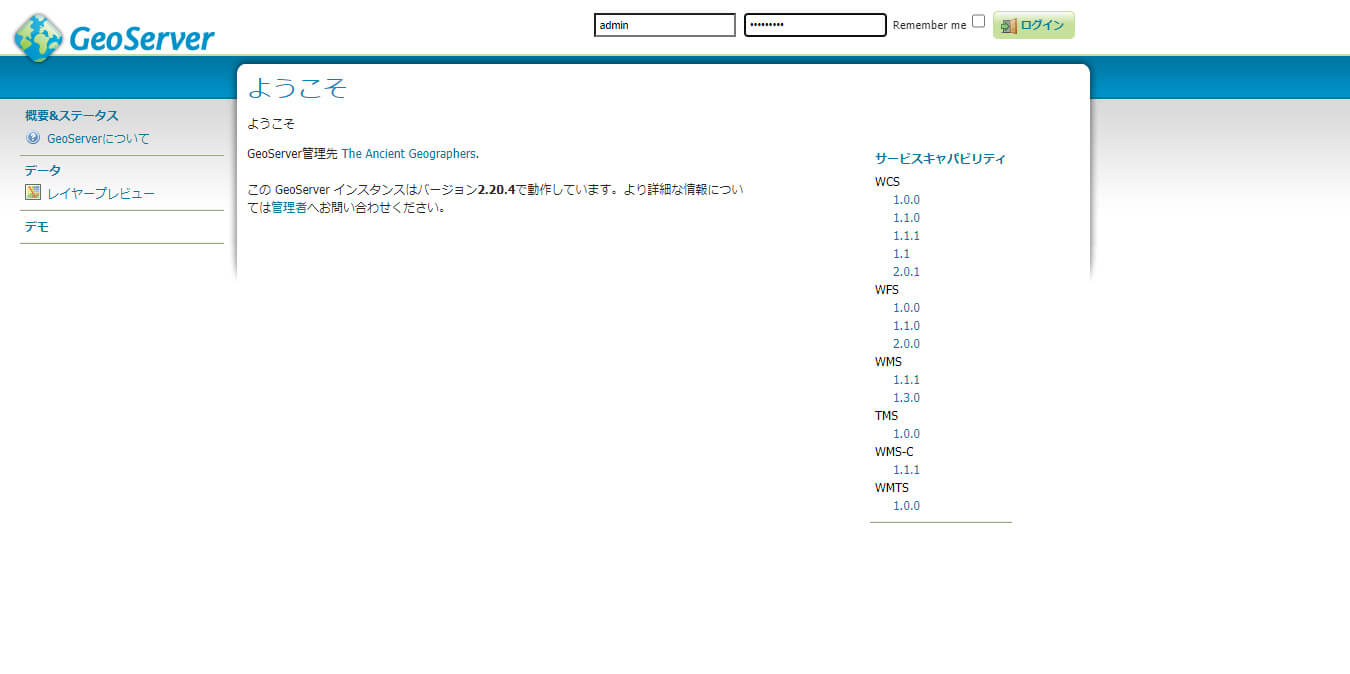This screenshot has height=674, width=1350.
Task: Open the デモ section
Action: coord(37,227)
